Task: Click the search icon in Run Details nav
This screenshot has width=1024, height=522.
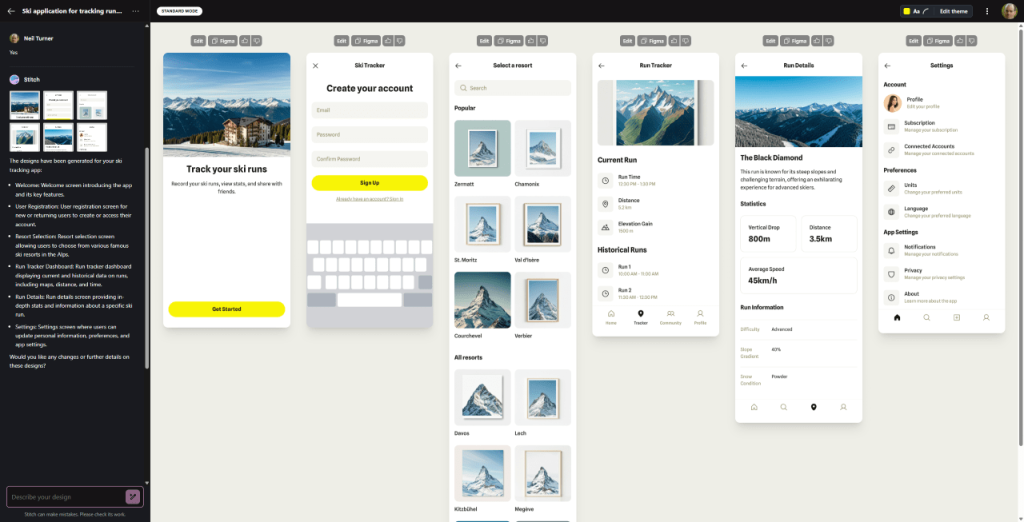Action: click(784, 407)
